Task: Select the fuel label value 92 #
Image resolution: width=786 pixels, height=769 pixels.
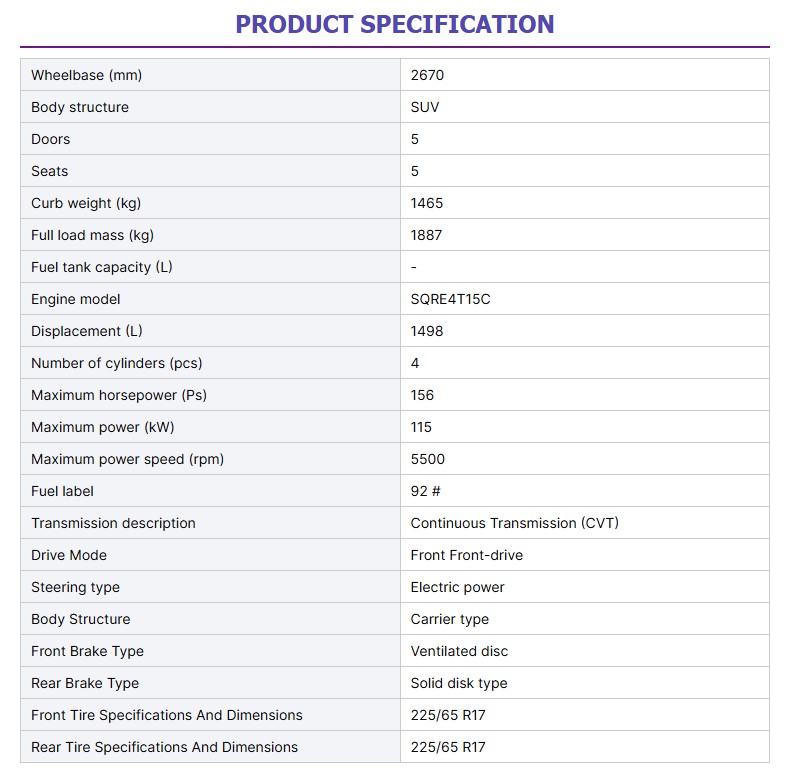Action: click(426, 491)
